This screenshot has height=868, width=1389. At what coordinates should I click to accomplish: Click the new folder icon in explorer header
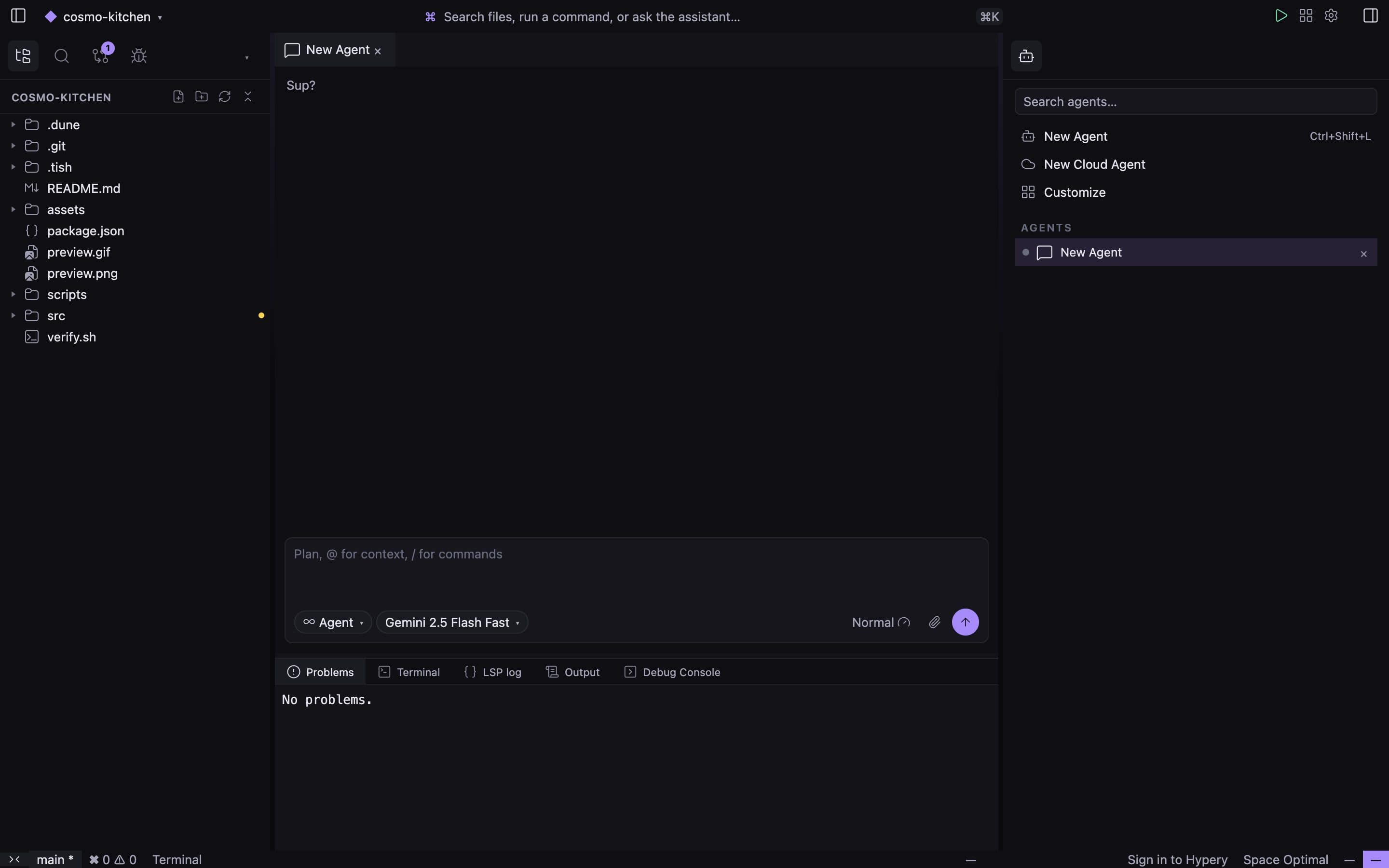202,96
